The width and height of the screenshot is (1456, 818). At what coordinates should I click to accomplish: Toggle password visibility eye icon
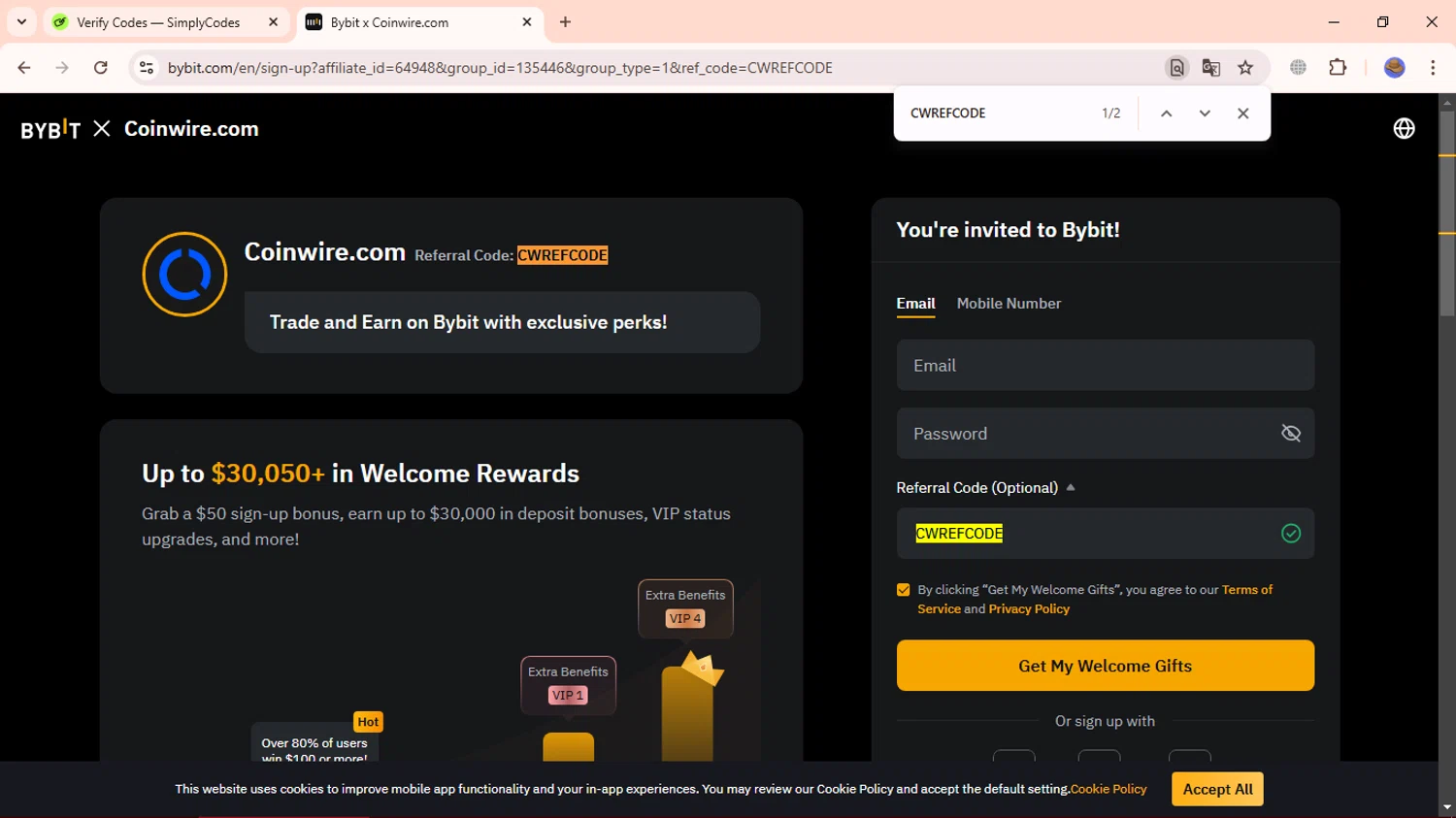pos(1291,434)
